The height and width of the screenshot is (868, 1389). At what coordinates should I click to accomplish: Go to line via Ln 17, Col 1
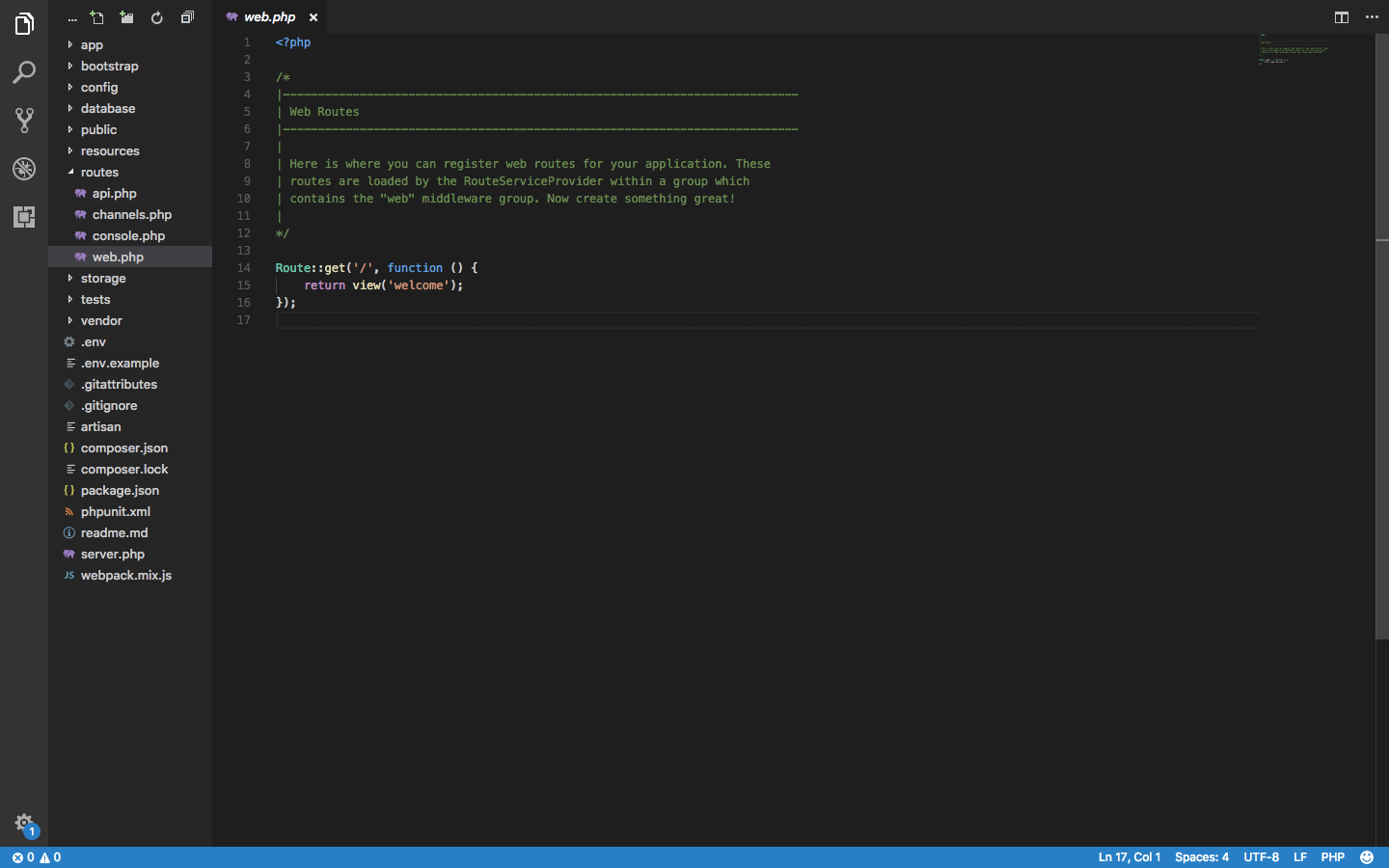click(x=1130, y=857)
